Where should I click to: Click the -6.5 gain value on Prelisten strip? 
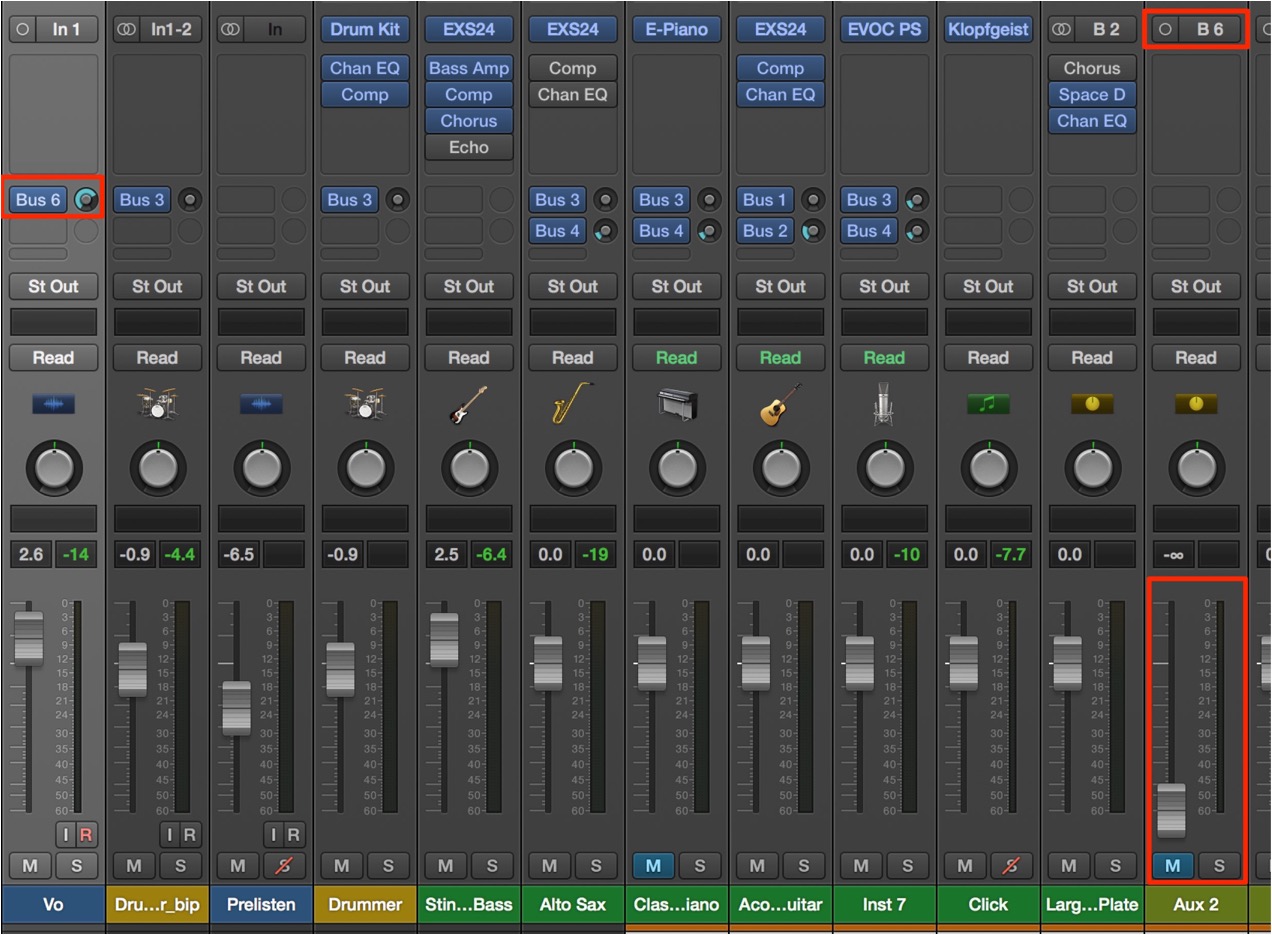pos(239,554)
